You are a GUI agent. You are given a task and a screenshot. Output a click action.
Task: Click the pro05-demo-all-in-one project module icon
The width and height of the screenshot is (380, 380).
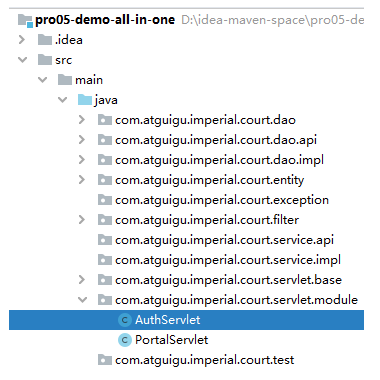pos(25,20)
